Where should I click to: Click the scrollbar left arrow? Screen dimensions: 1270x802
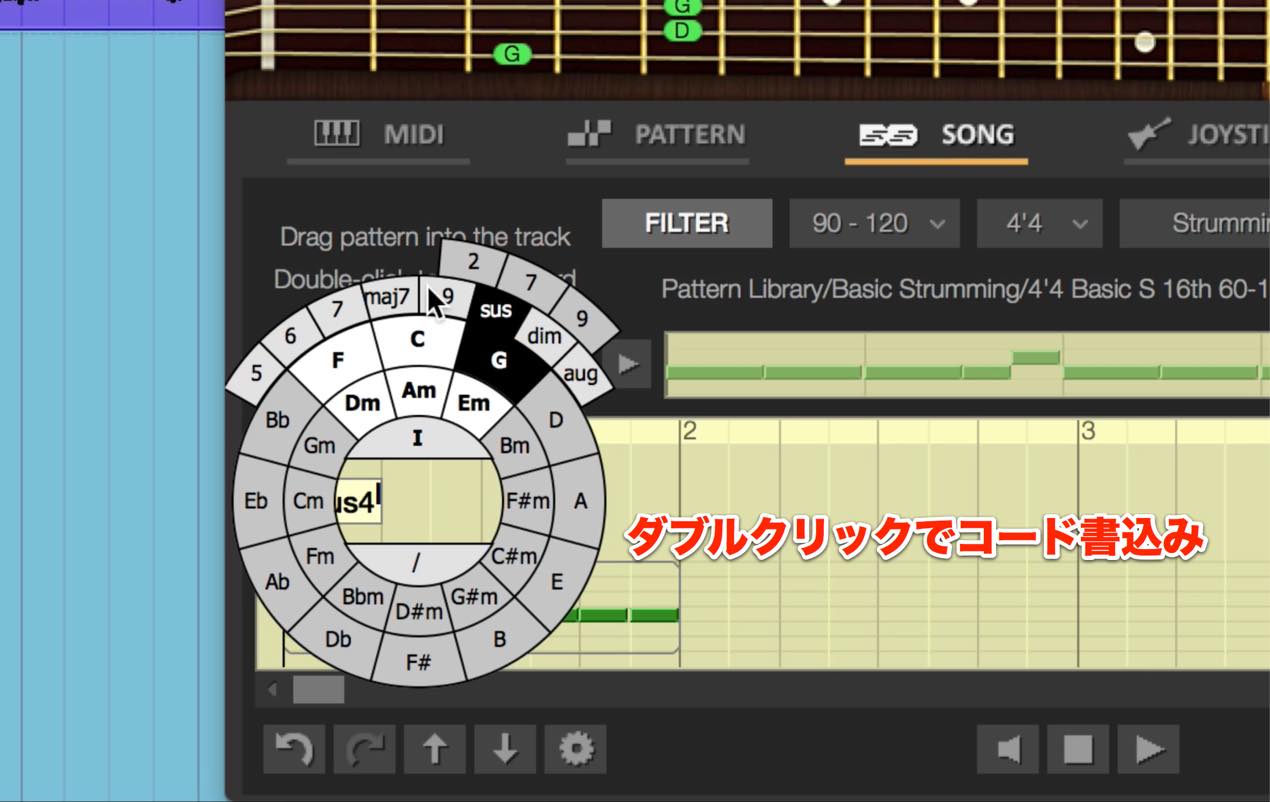(x=272, y=689)
